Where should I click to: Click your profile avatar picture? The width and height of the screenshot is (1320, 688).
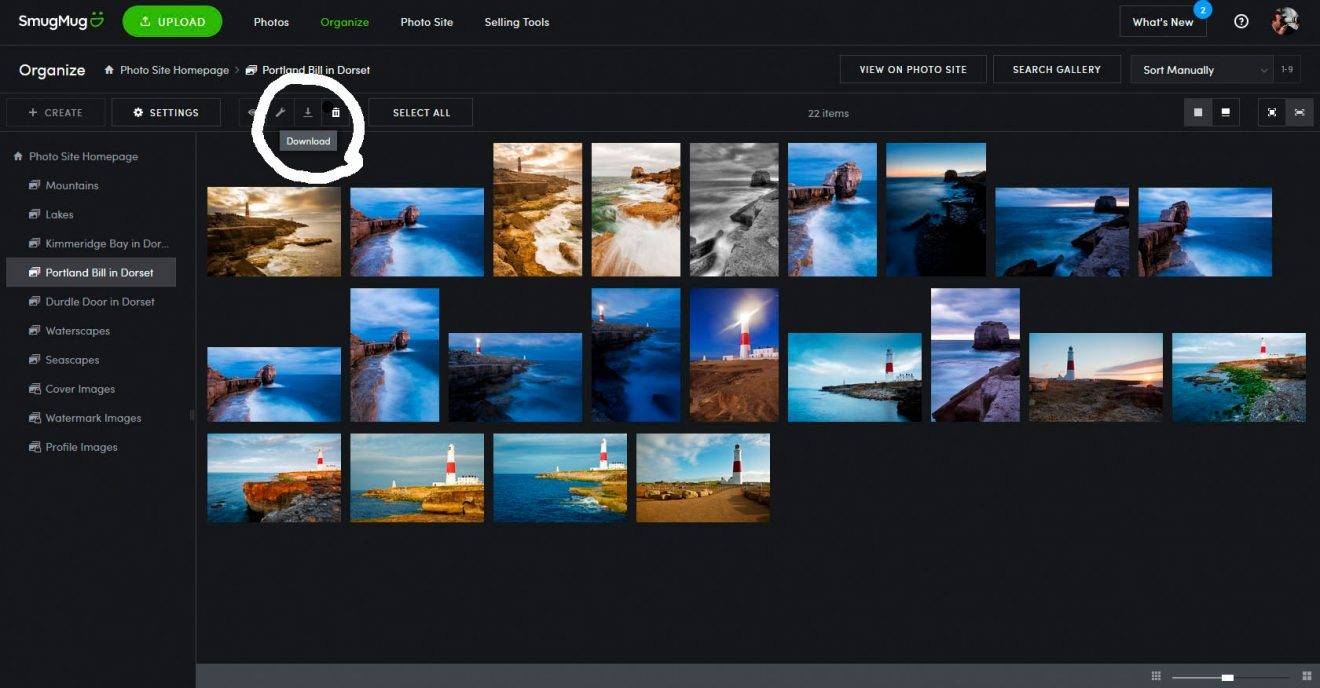tap(1286, 20)
